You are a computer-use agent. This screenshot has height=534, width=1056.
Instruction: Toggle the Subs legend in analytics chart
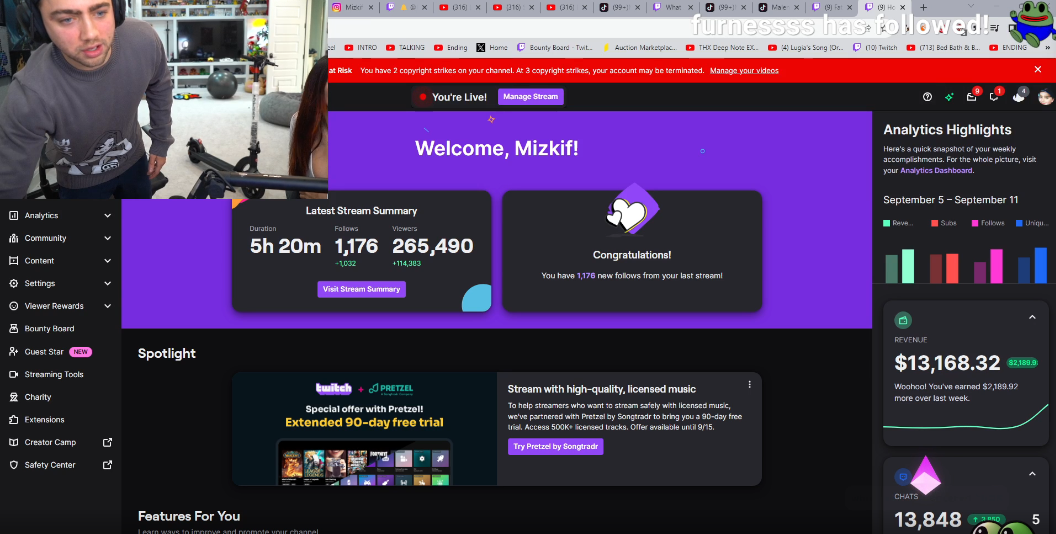click(x=945, y=223)
